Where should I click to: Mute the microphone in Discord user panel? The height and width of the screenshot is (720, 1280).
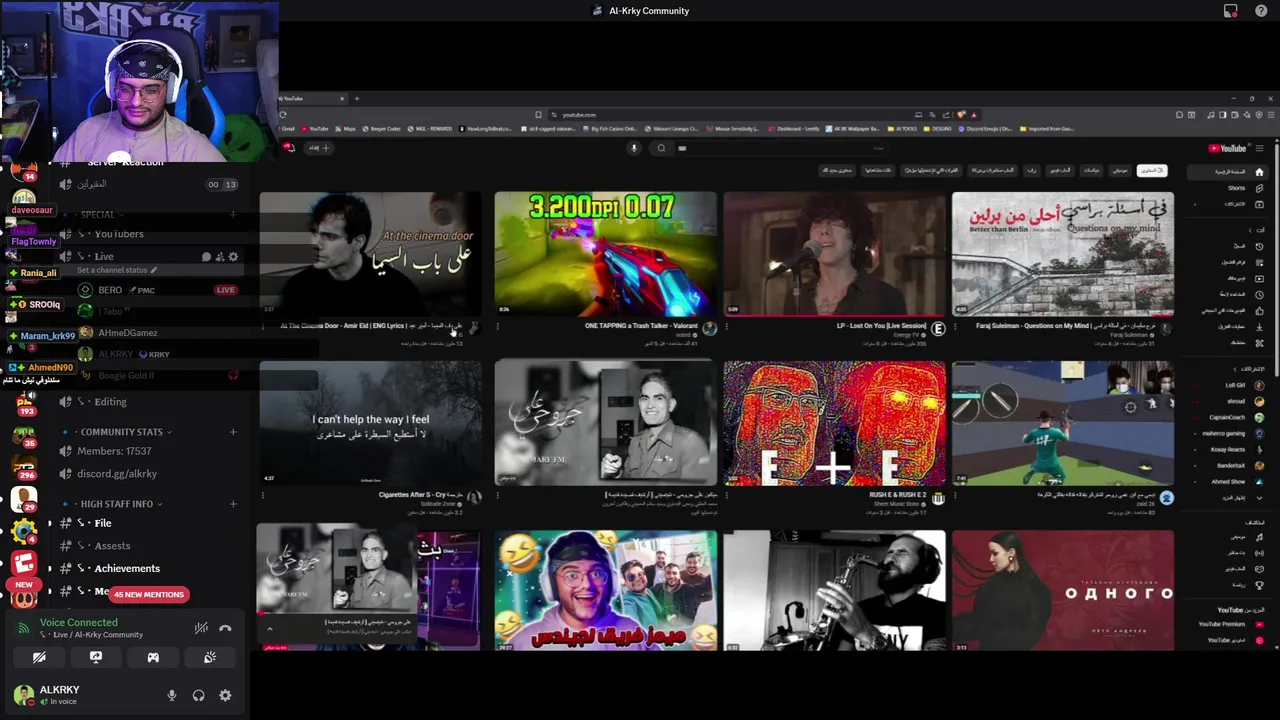click(x=172, y=696)
